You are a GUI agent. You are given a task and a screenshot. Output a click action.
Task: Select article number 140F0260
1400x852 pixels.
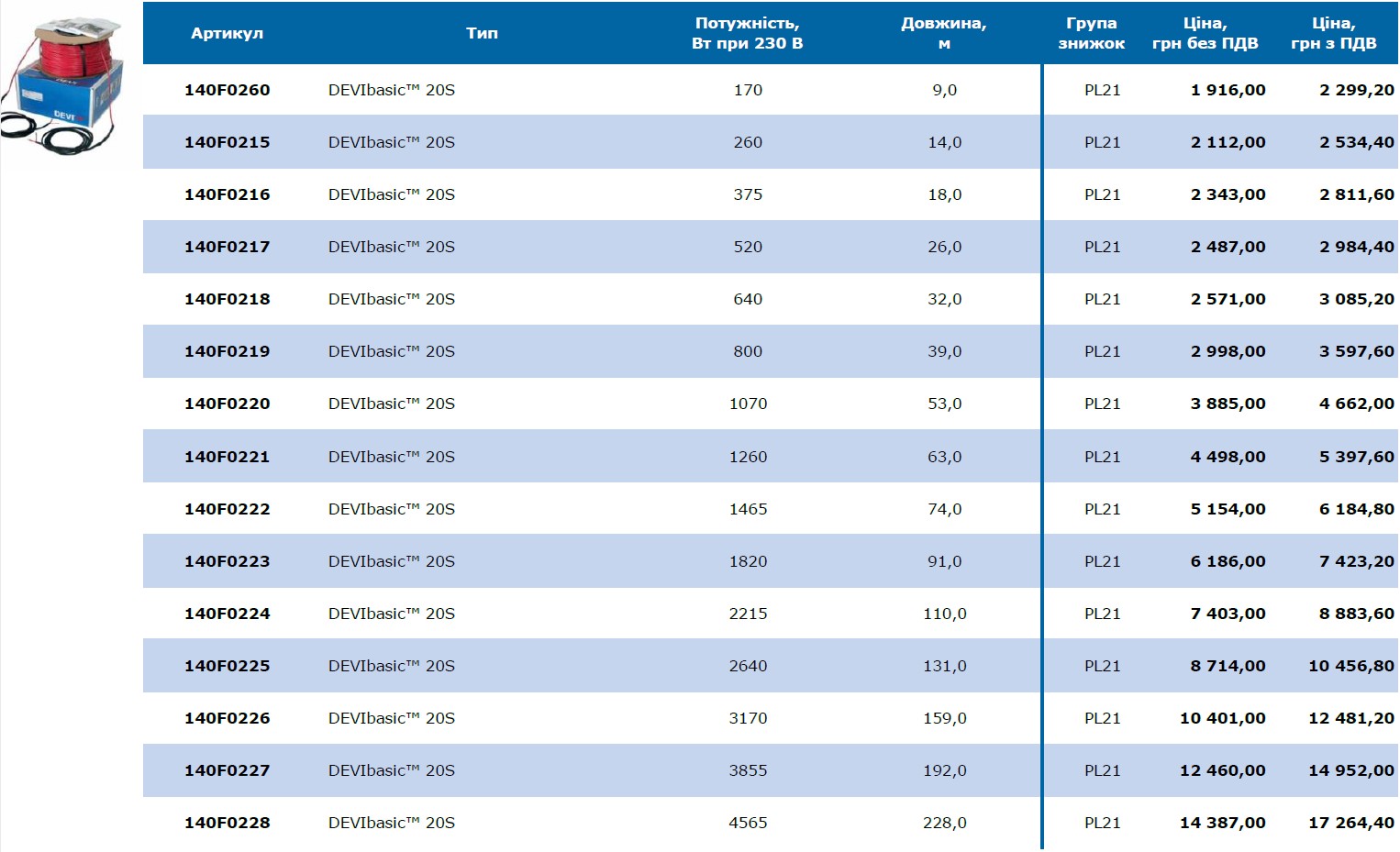pos(228,90)
